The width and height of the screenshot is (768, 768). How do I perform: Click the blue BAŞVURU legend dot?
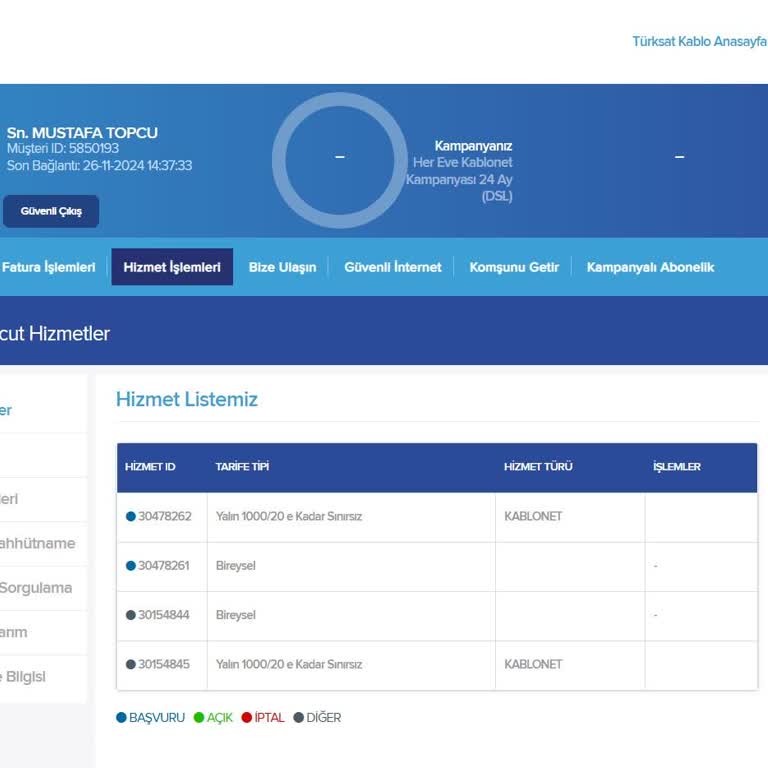[121, 718]
